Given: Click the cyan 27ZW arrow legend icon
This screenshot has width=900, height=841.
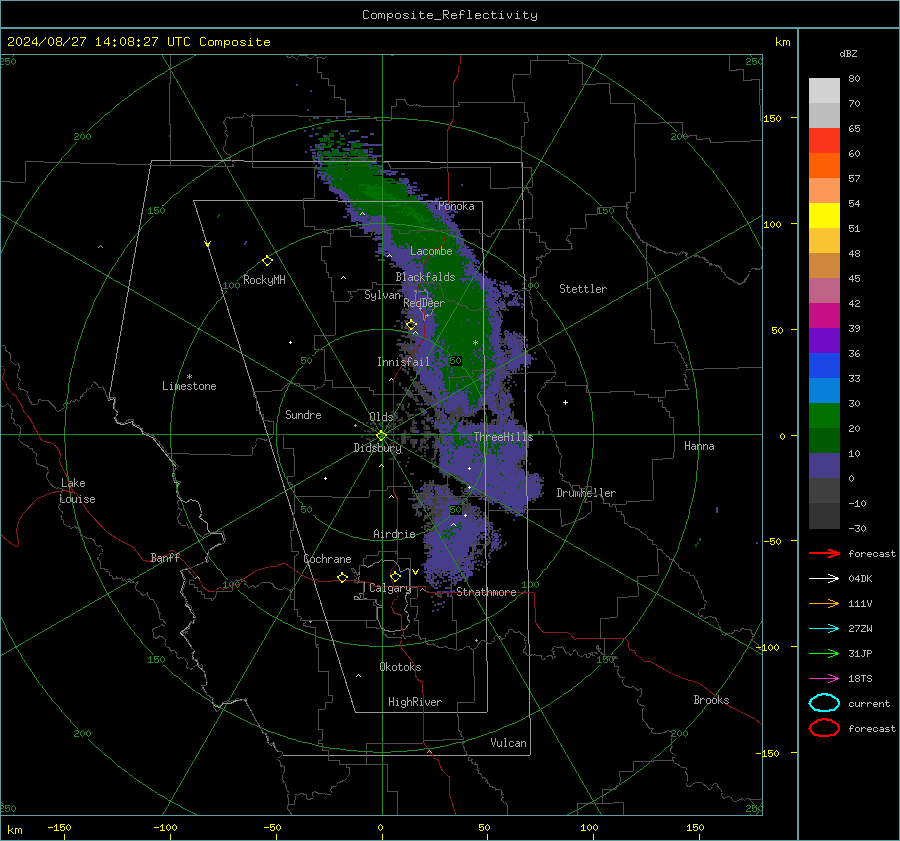Looking at the screenshot, I should 824,629.
